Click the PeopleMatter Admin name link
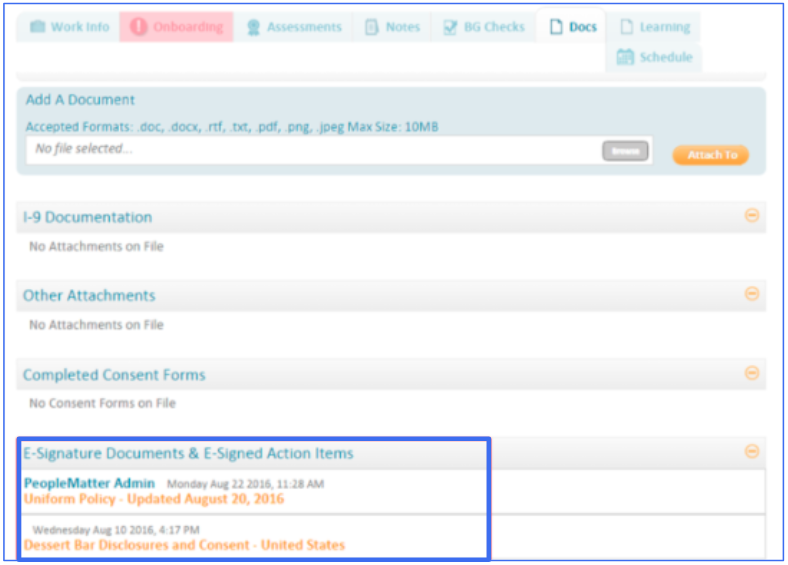788x565 pixels. [x=90, y=483]
